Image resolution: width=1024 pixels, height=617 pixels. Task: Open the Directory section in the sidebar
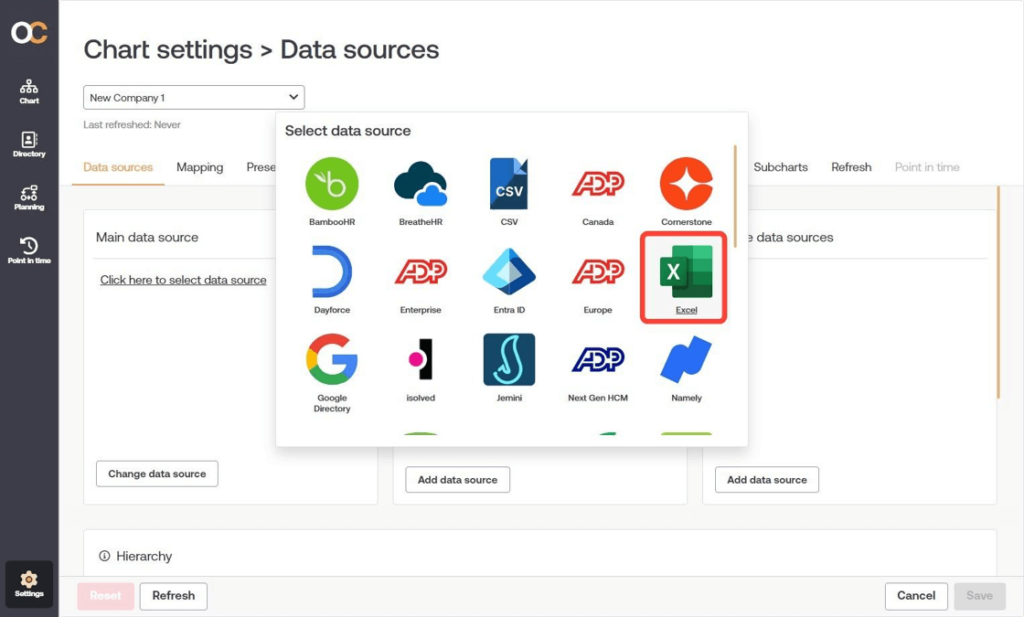(x=28, y=145)
